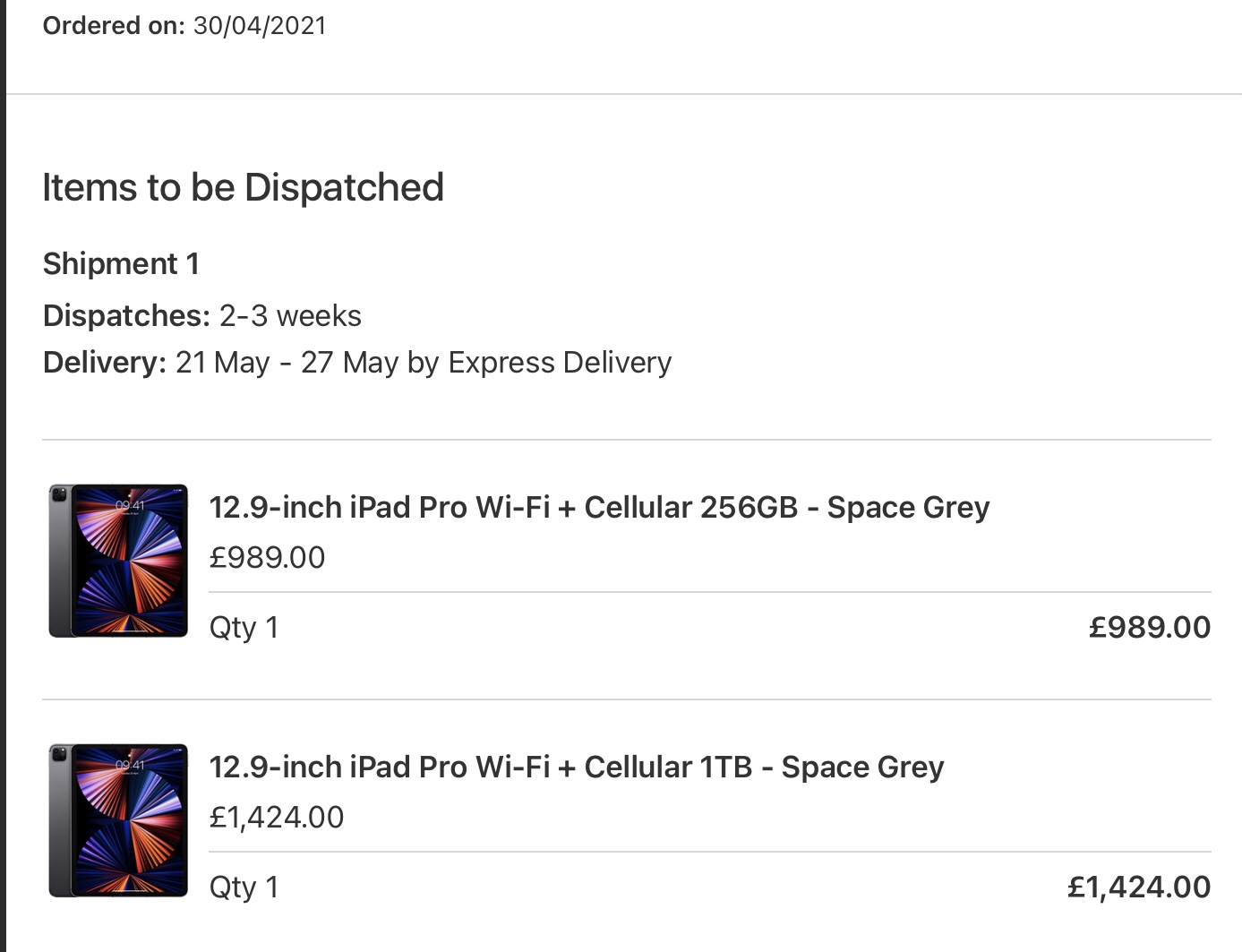Click the camera bump on the 256GB iPad image
The height and width of the screenshot is (952, 1242).
click(x=60, y=496)
